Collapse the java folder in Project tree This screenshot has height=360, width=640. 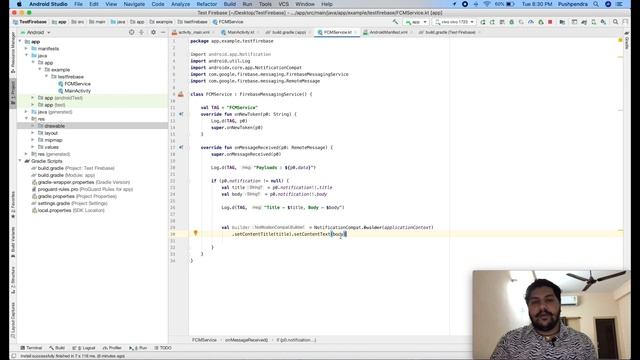tap(27, 56)
